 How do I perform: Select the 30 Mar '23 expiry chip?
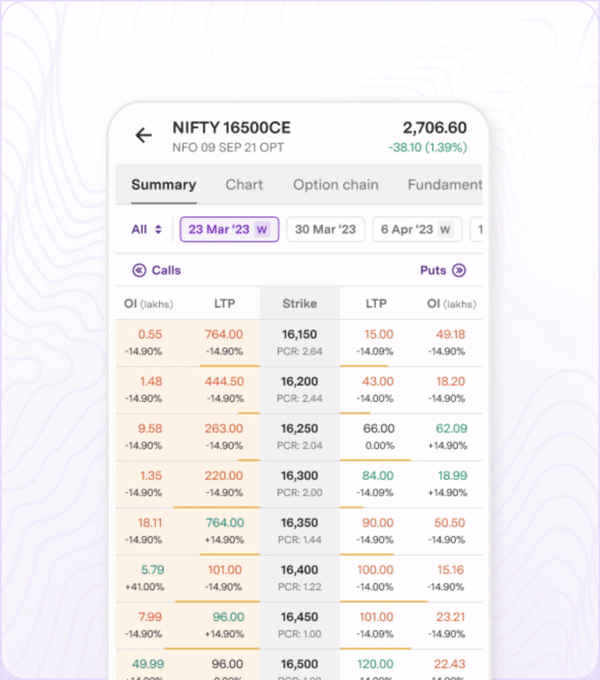pyautogui.click(x=325, y=229)
